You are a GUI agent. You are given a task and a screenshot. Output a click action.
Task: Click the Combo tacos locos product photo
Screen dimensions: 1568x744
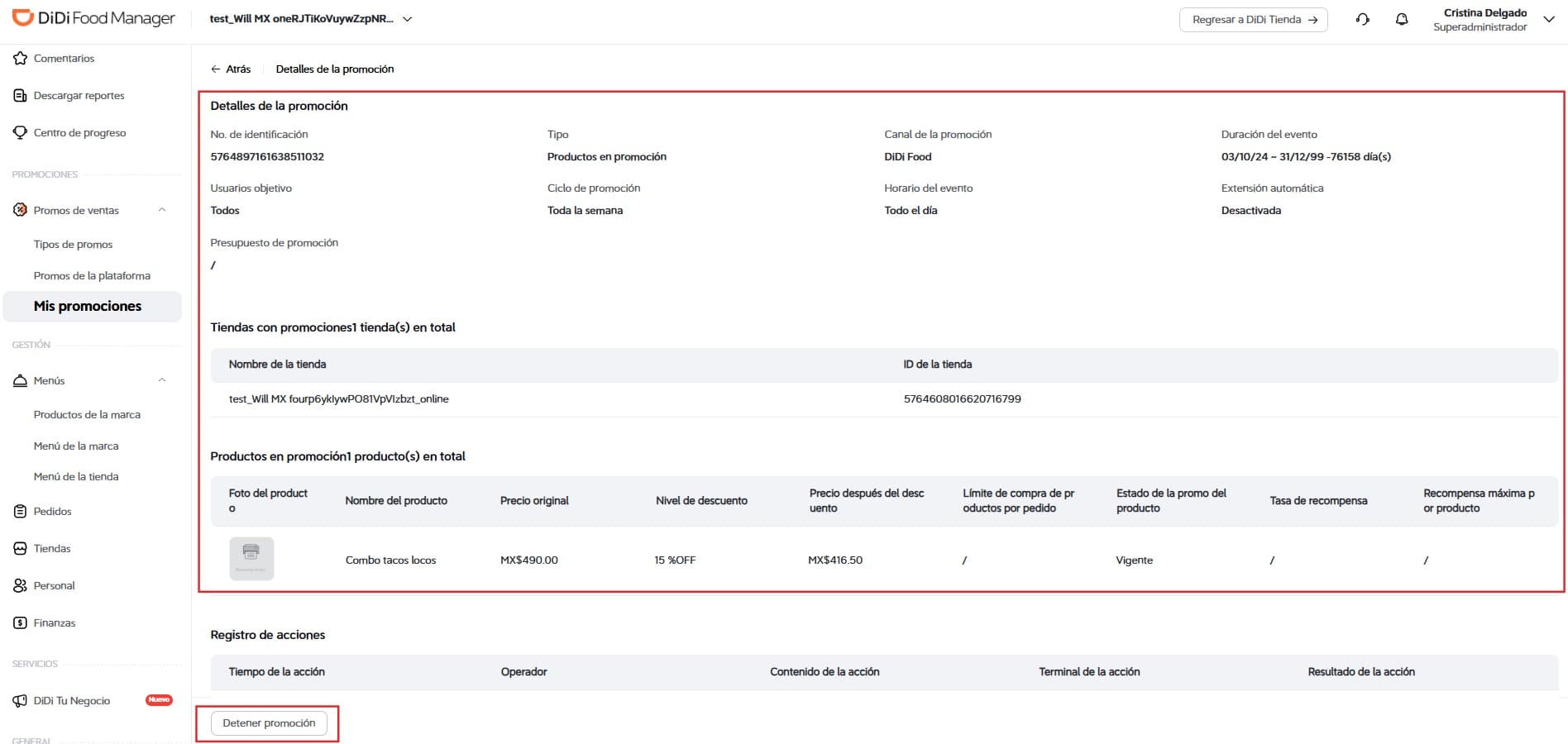click(x=251, y=559)
